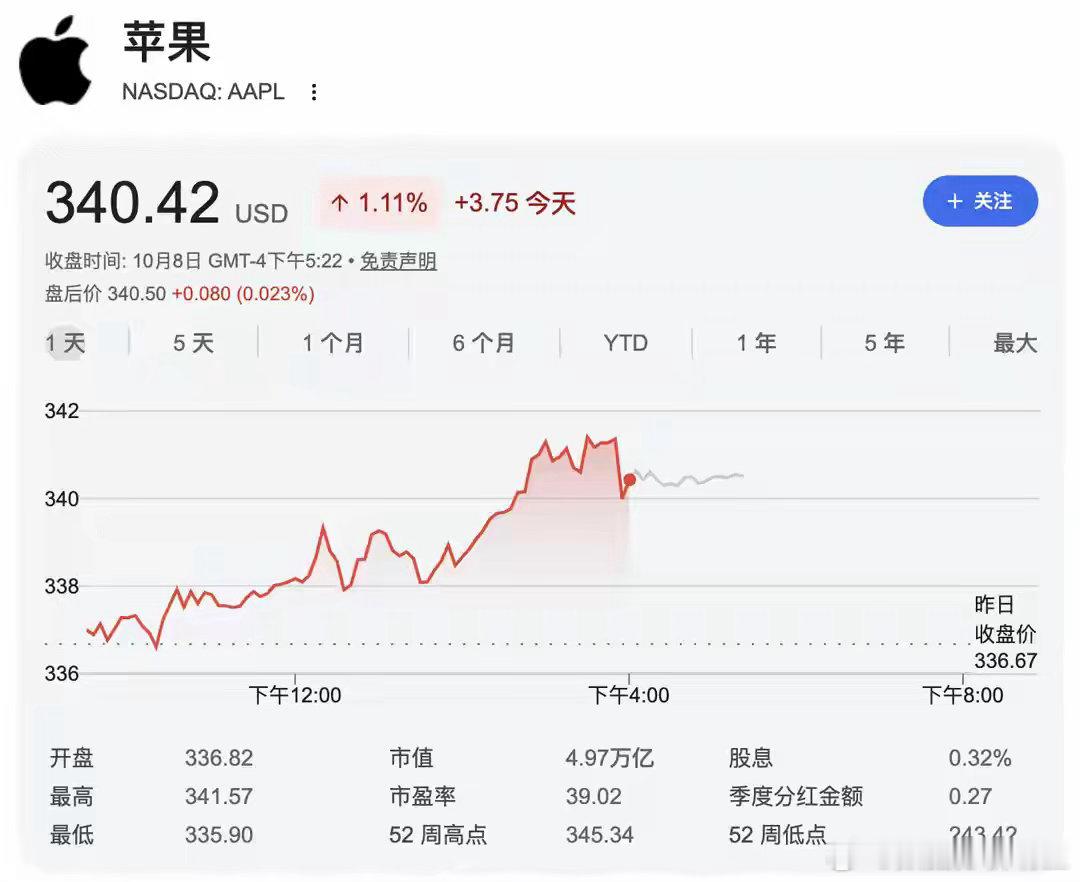Click the blue 关注 follow button
This screenshot has width=1080, height=882.
click(980, 201)
